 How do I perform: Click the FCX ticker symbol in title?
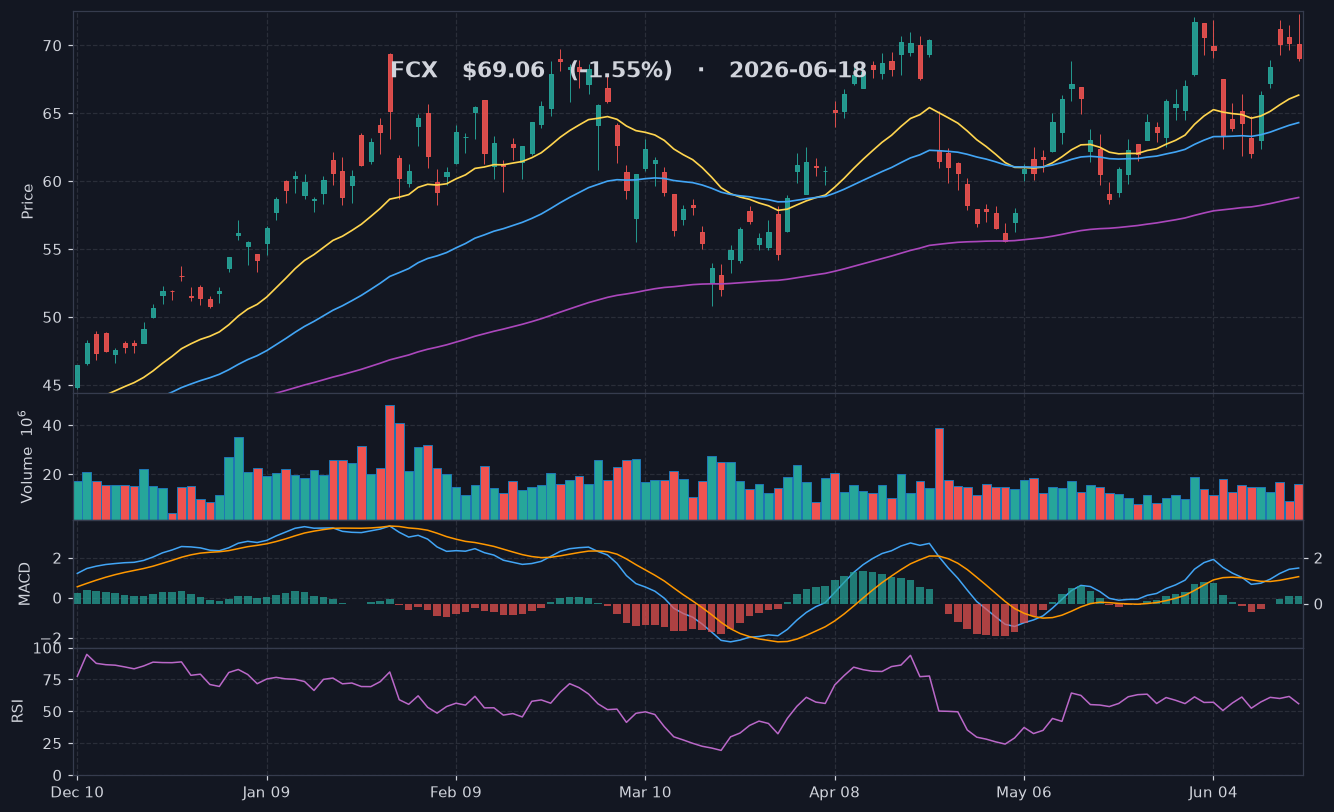(x=414, y=70)
